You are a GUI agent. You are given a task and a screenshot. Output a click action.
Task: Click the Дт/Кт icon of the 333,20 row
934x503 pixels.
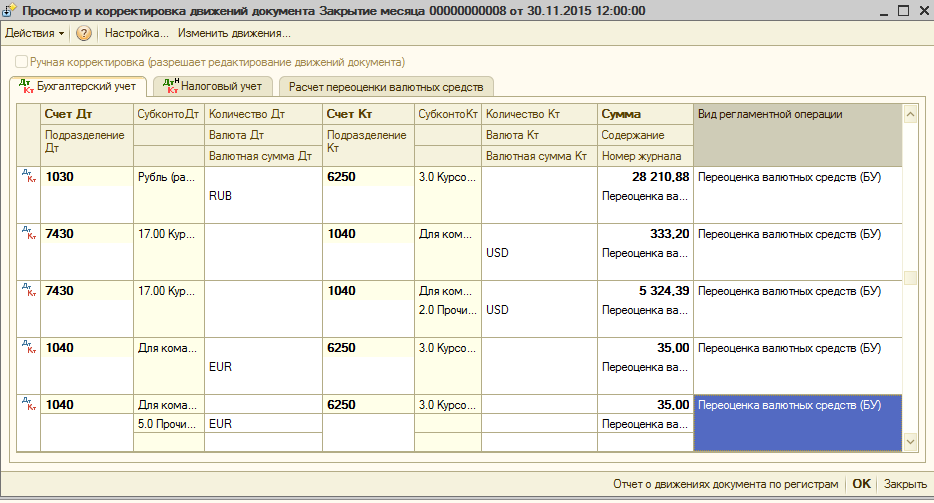click(x=29, y=233)
